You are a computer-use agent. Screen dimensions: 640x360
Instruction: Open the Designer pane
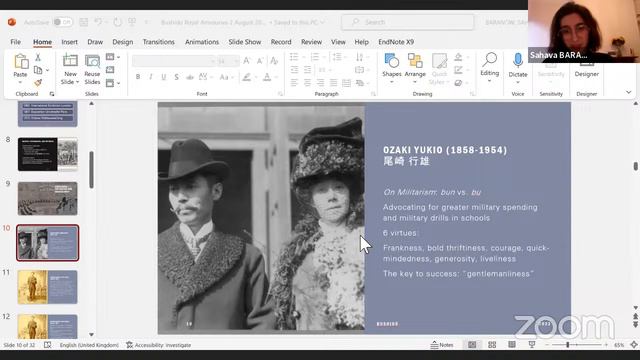587,69
